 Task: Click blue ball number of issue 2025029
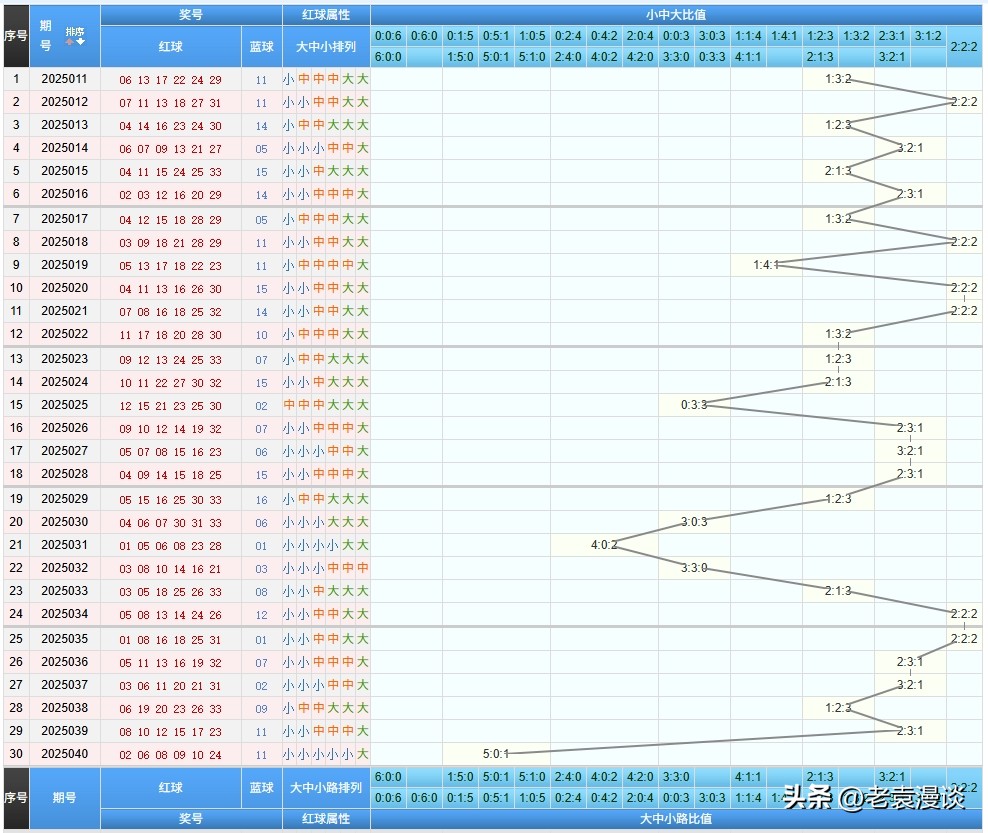(261, 500)
